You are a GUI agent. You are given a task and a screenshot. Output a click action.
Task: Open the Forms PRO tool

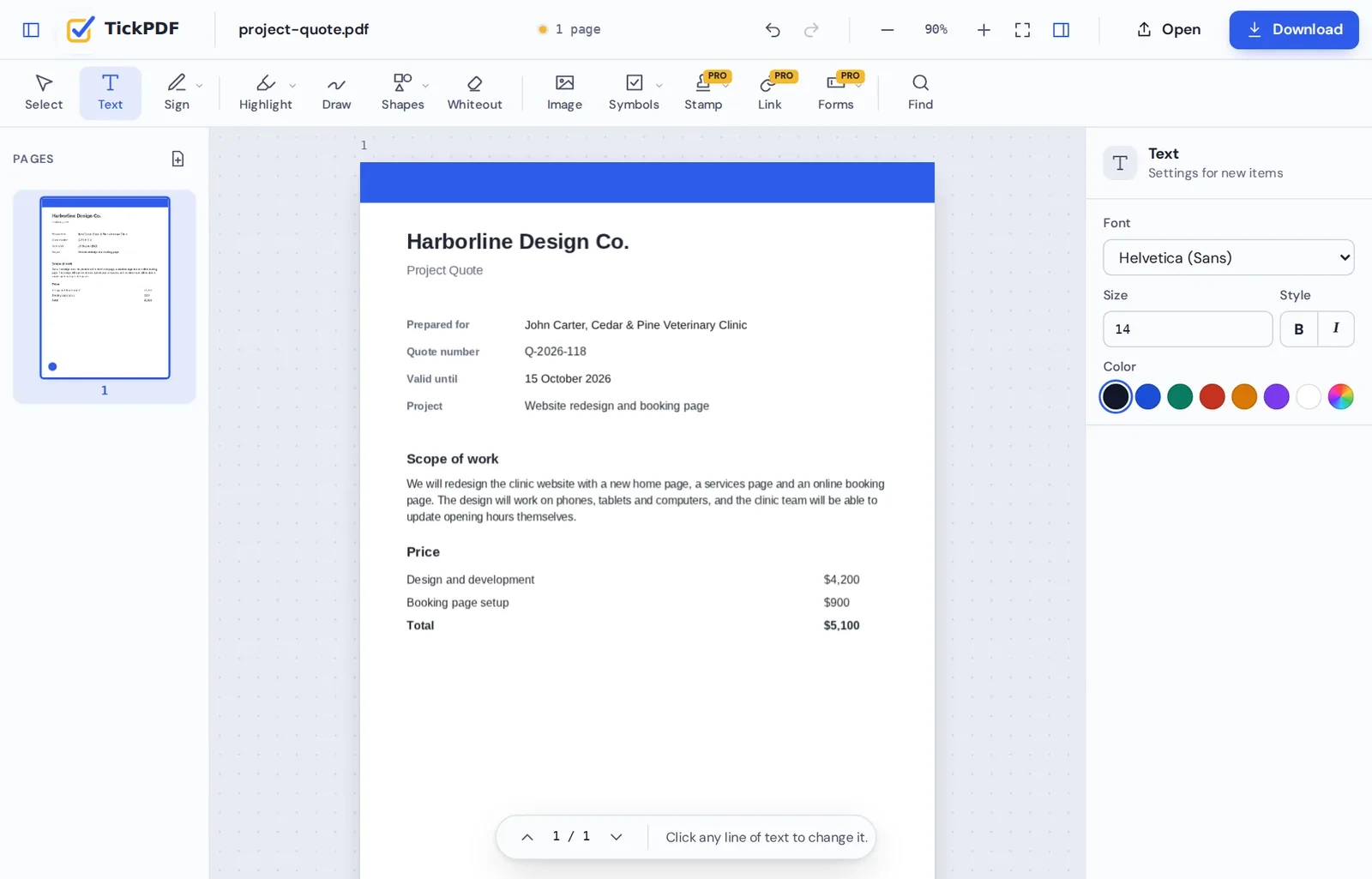click(x=835, y=93)
